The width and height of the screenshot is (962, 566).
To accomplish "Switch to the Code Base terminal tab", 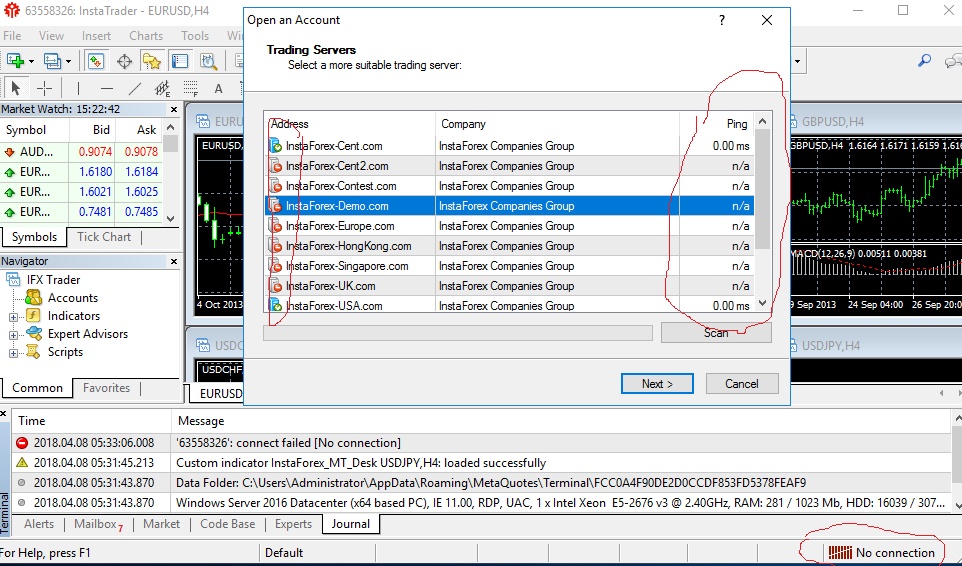I will click(228, 524).
